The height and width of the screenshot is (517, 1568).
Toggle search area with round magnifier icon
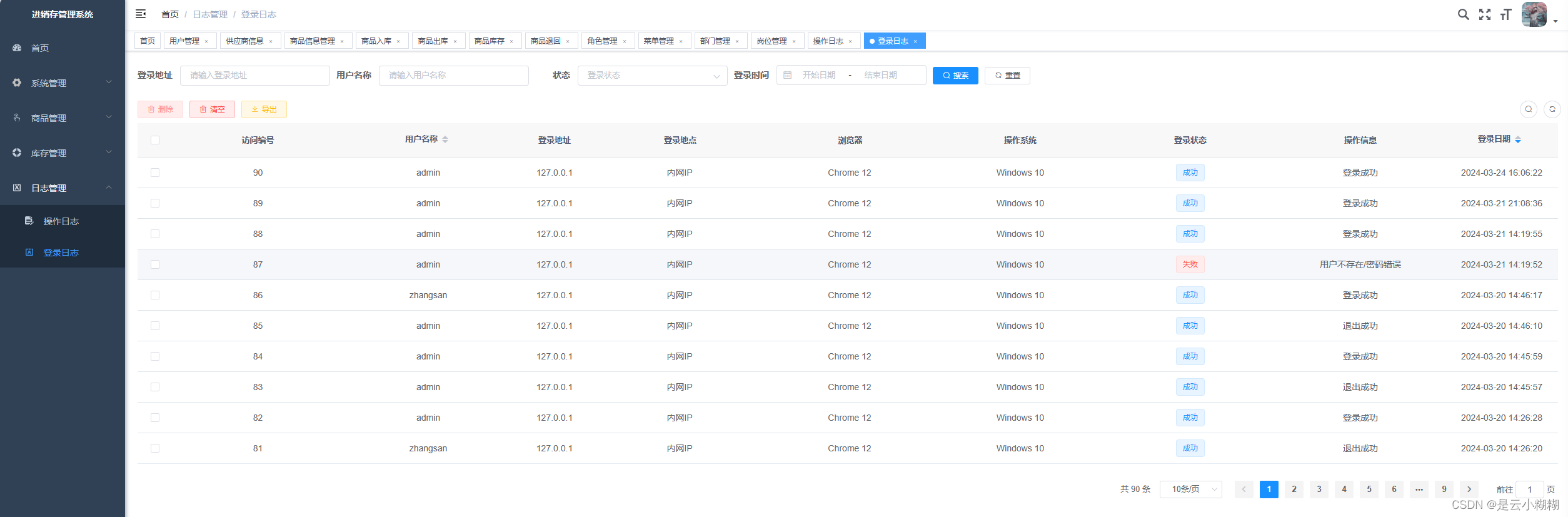click(1528, 109)
